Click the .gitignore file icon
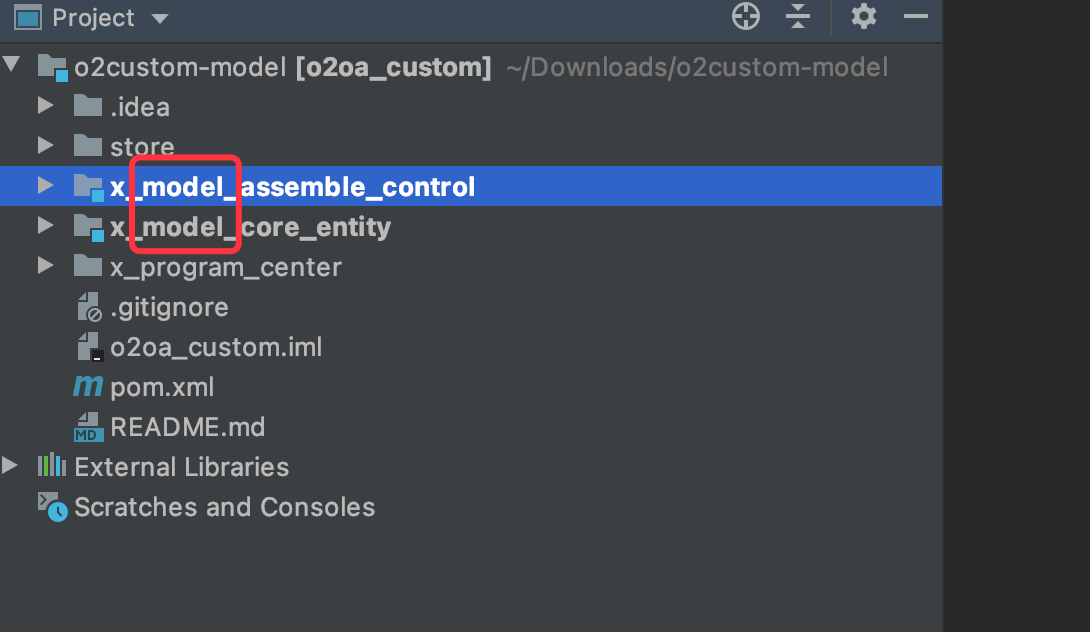The height and width of the screenshot is (632, 1090). [89, 307]
